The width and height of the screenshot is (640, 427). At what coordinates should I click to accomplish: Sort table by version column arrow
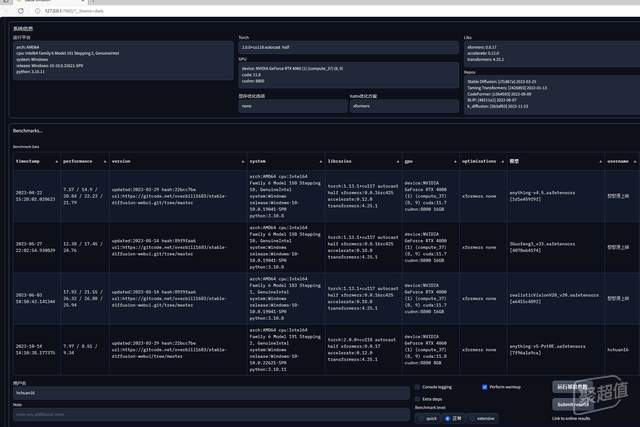point(243,162)
